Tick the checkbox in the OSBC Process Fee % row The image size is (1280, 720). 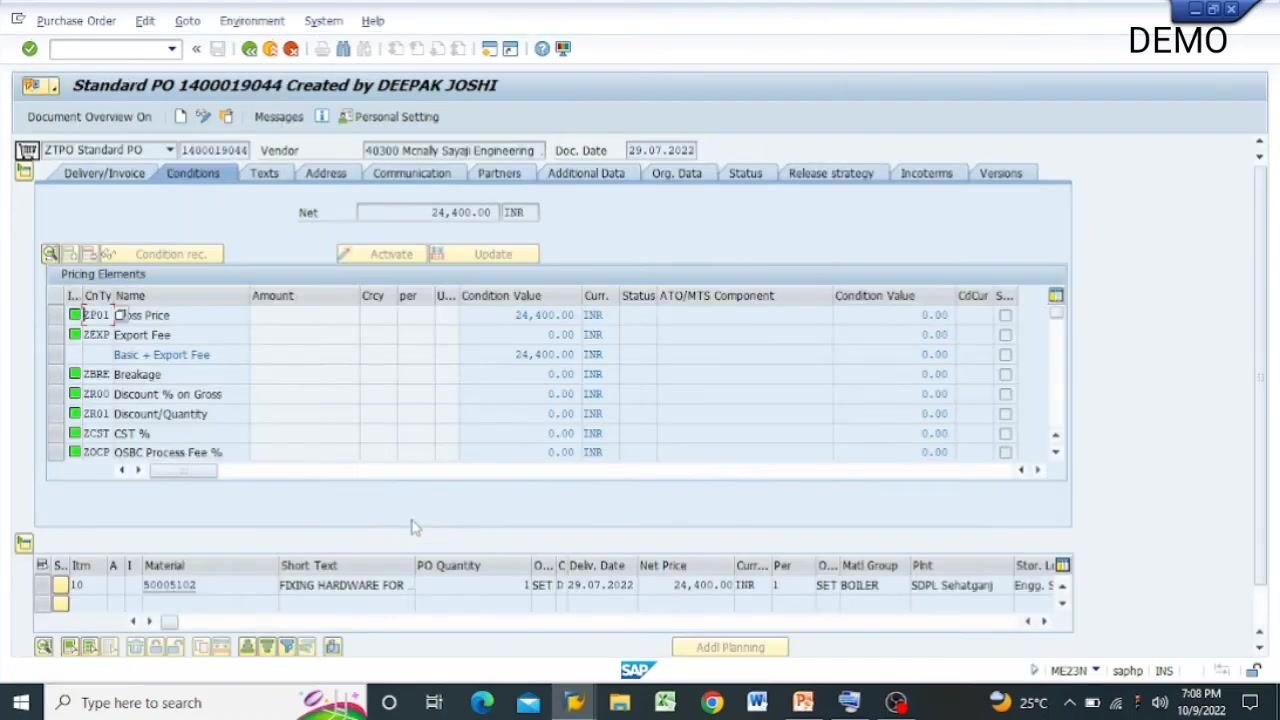pos(1005,452)
